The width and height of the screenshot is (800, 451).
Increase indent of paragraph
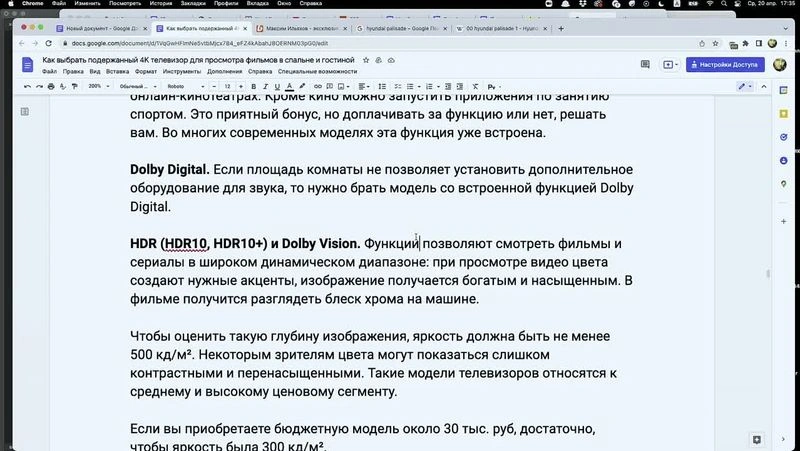tap(460, 87)
